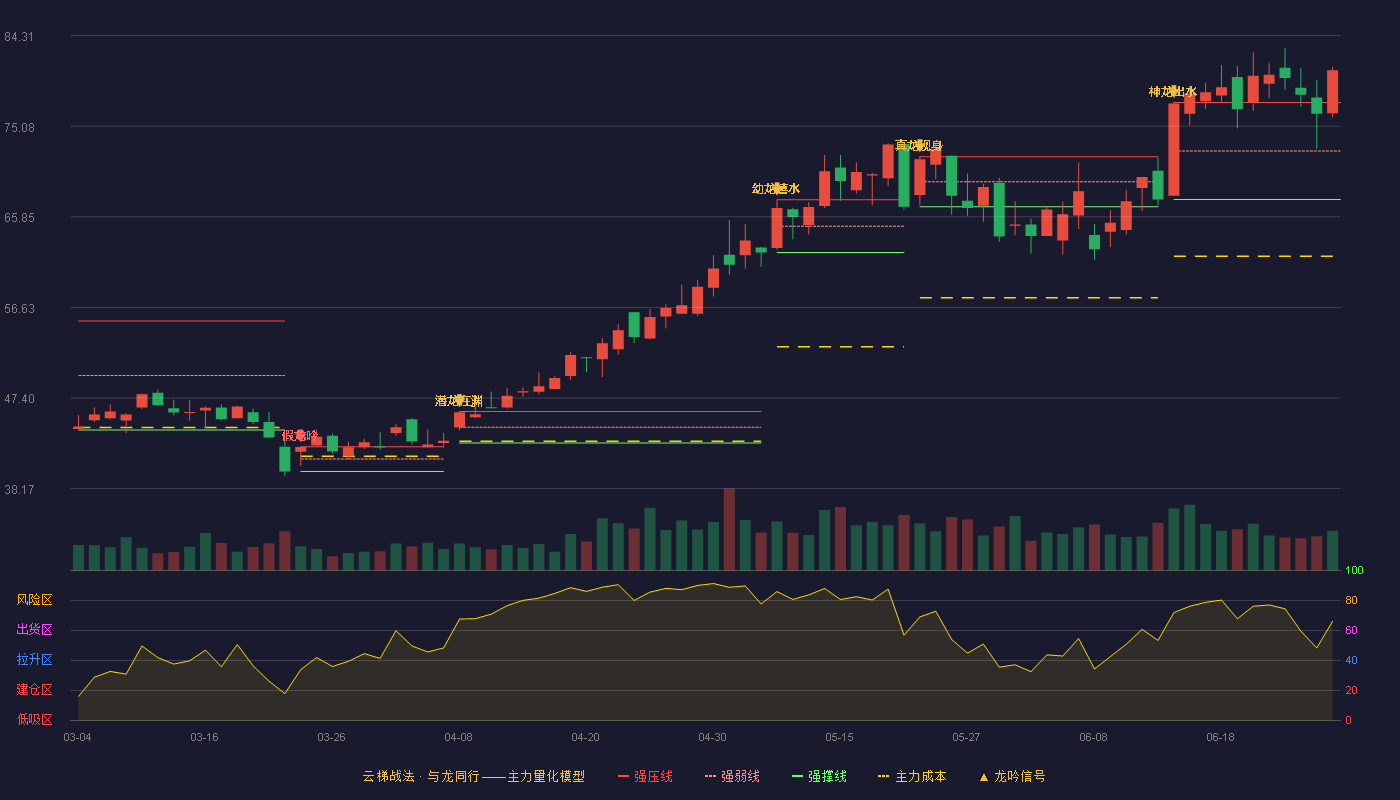Click the 100 indicator scale value
This screenshot has height=800, width=1400.
(x=1354, y=571)
